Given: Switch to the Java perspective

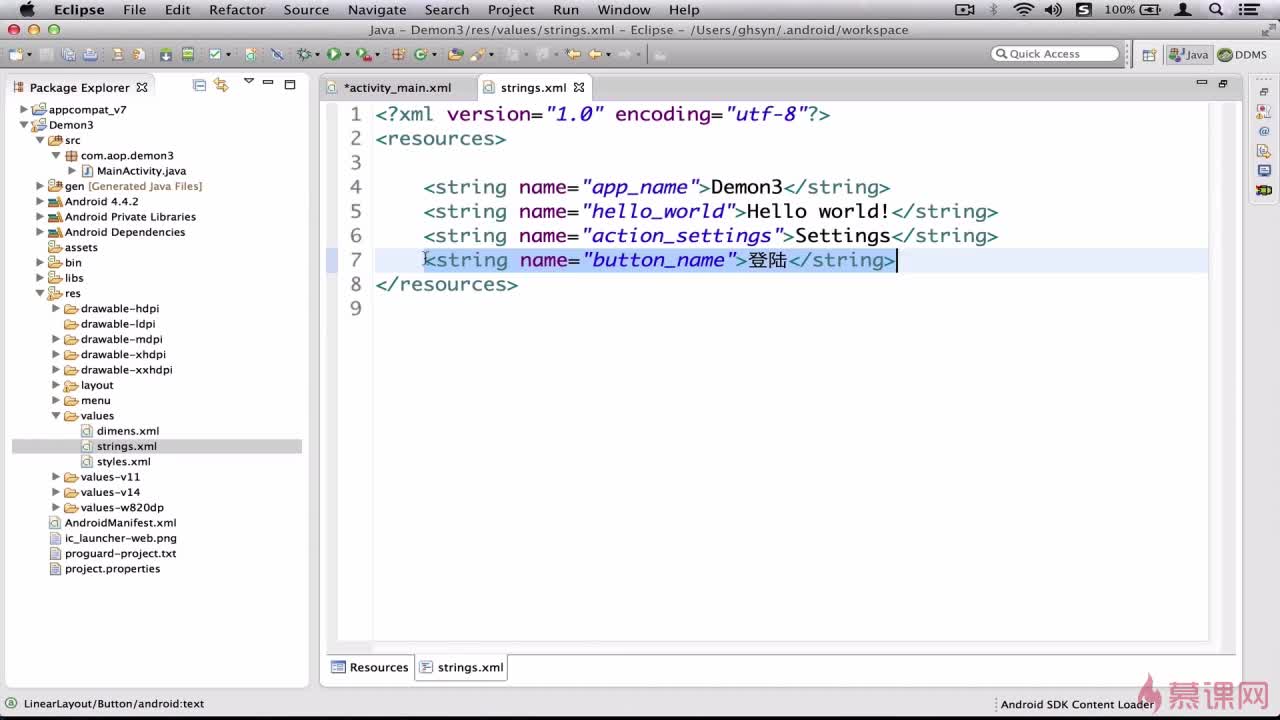Looking at the screenshot, I should [1189, 55].
